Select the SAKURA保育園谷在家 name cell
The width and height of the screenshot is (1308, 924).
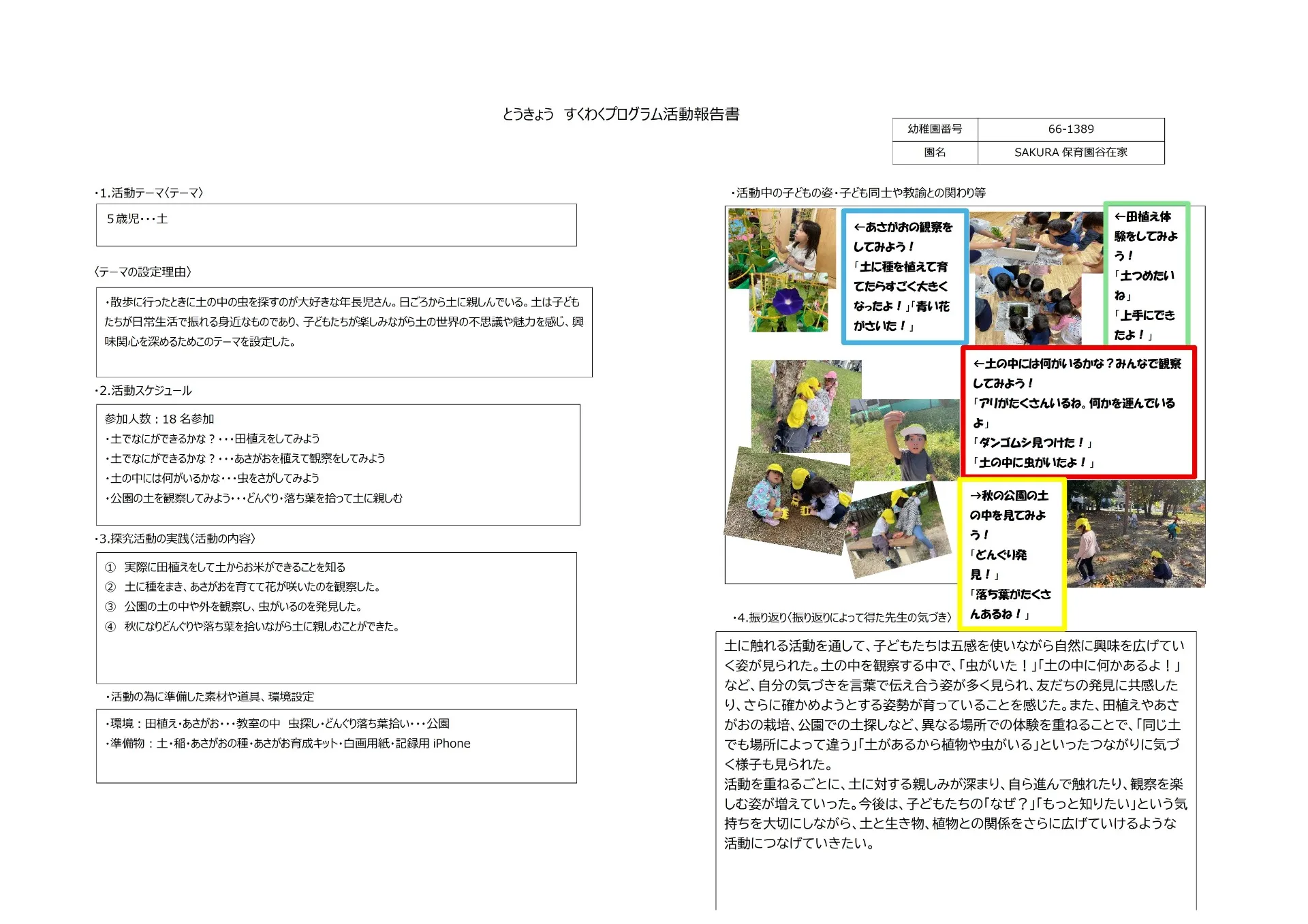1070,153
